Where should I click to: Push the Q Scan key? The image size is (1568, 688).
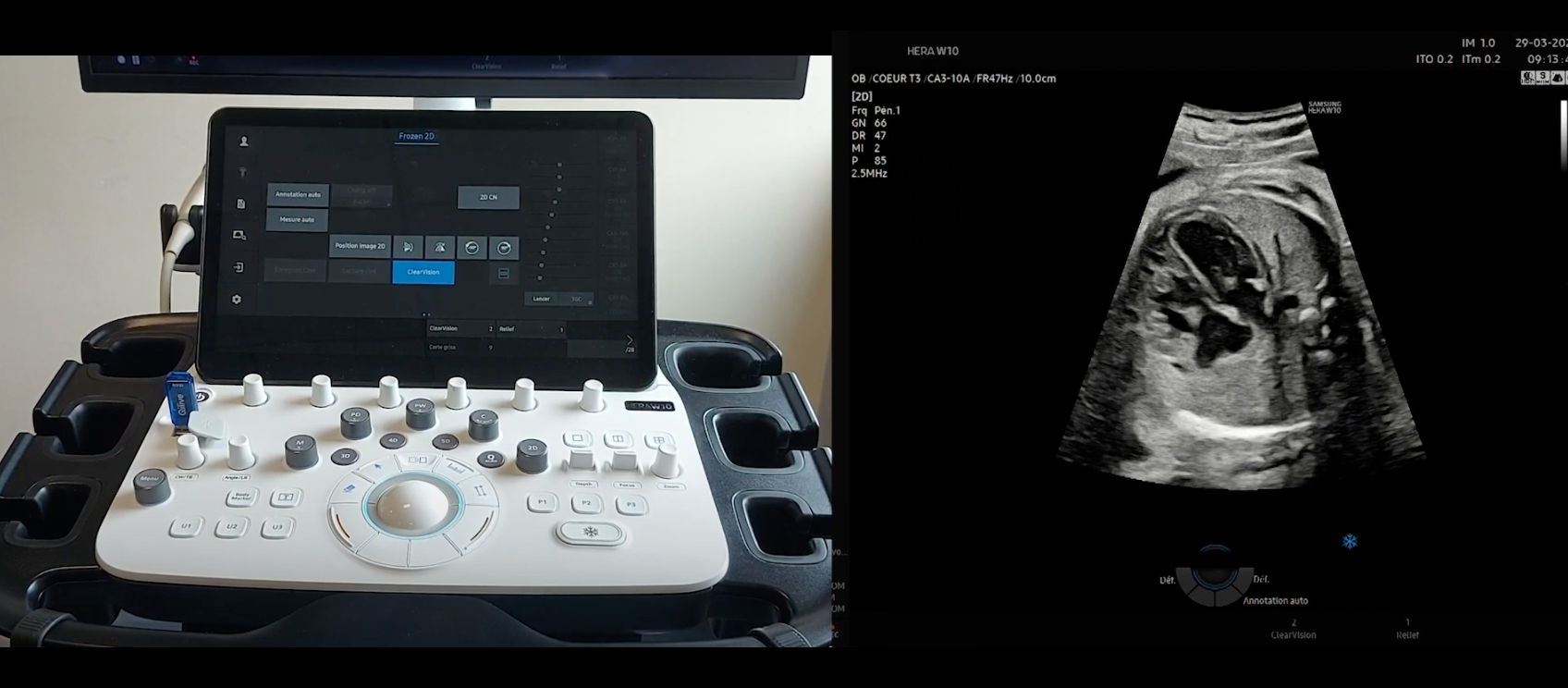pyautogui.click(x=491, y=458)
